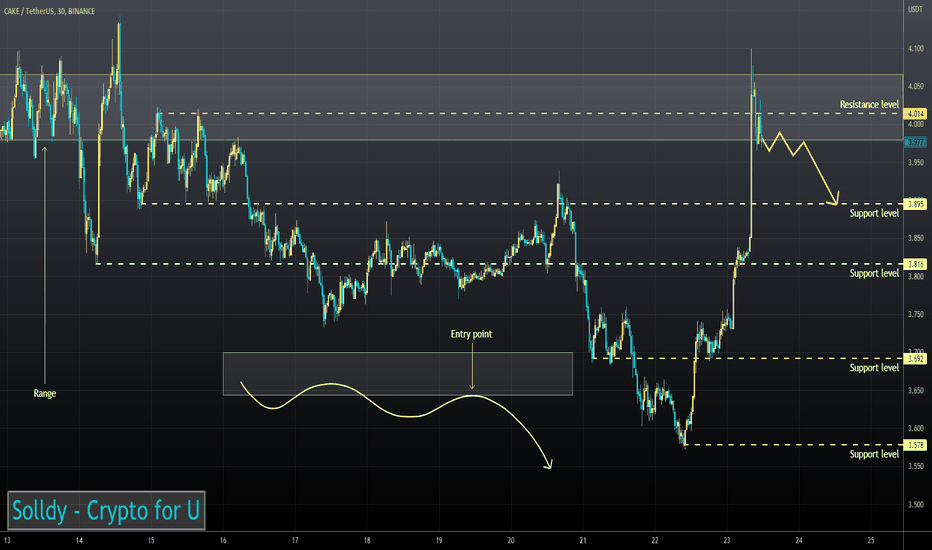
Task: Click the 3.750 price axis label
Action: pos(916,314)
